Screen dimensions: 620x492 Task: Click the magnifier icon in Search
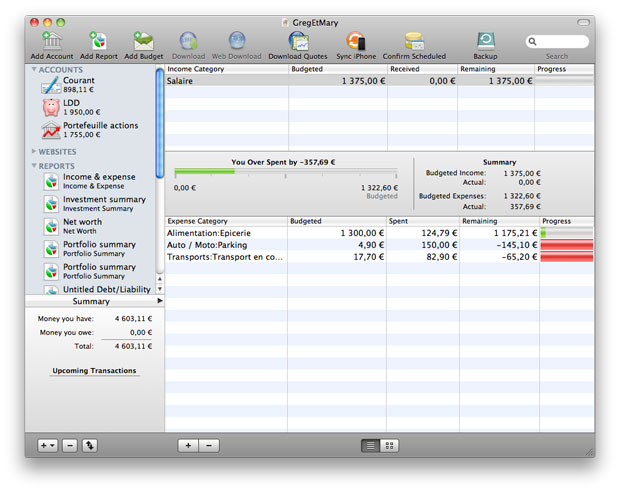(x=533, y=42)
